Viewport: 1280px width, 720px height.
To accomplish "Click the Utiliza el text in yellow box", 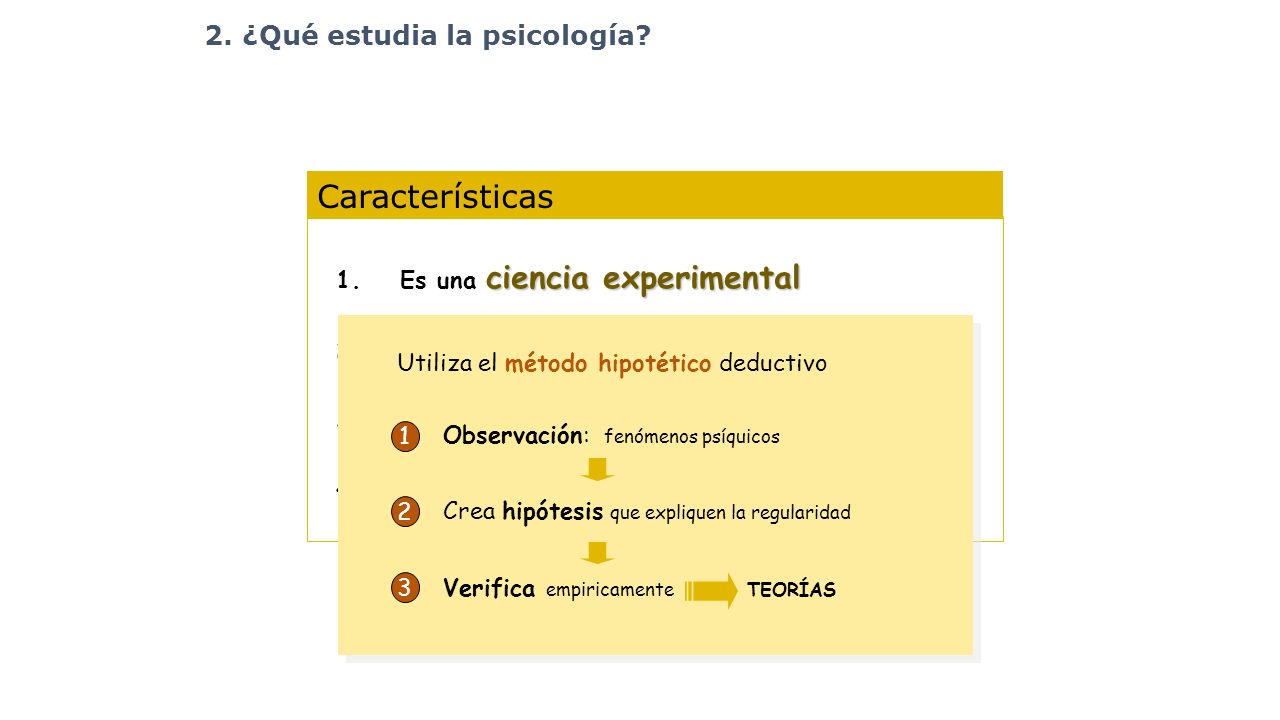I will tap(447, 363).
